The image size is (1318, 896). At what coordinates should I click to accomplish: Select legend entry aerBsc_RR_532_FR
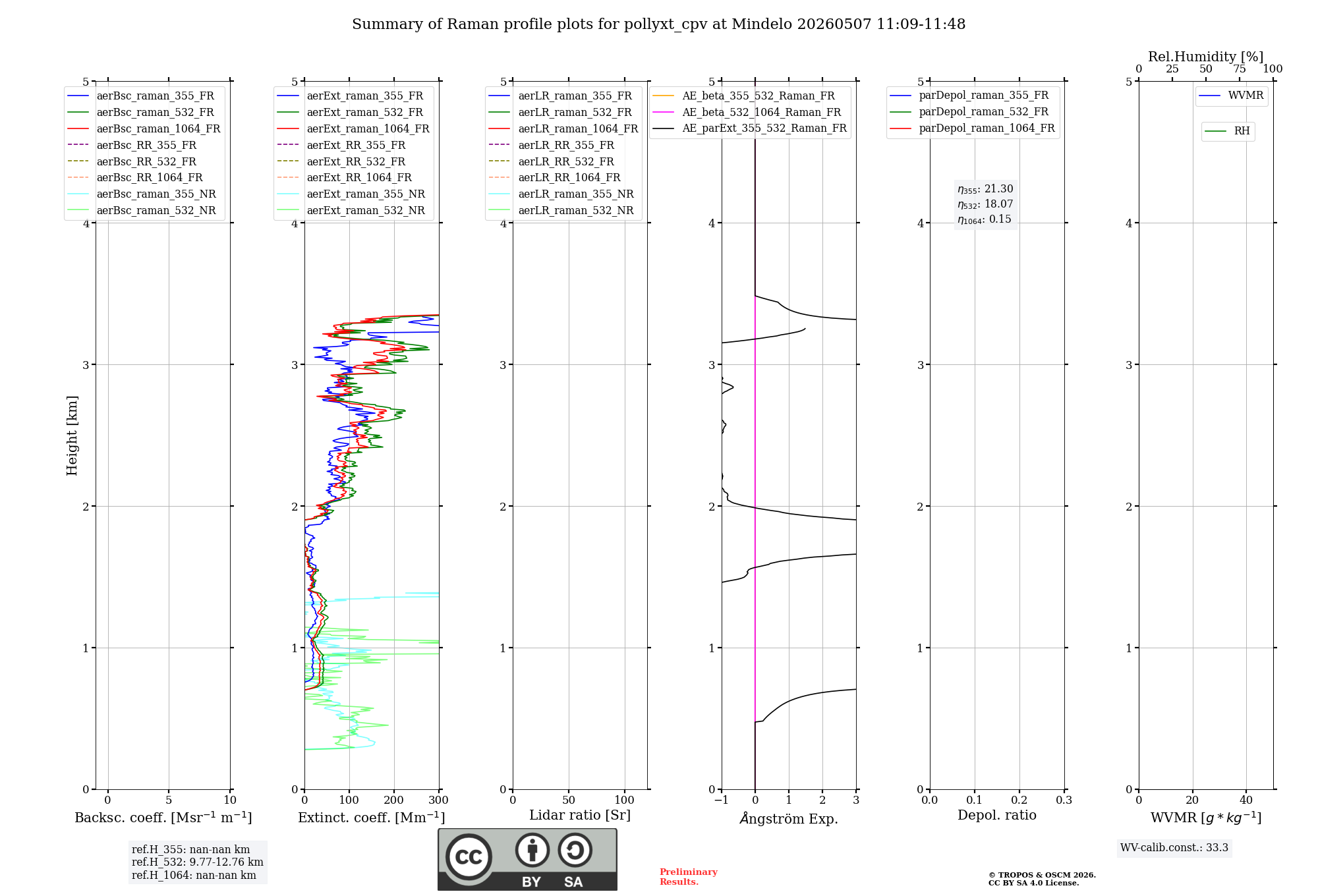pos(132,161)
